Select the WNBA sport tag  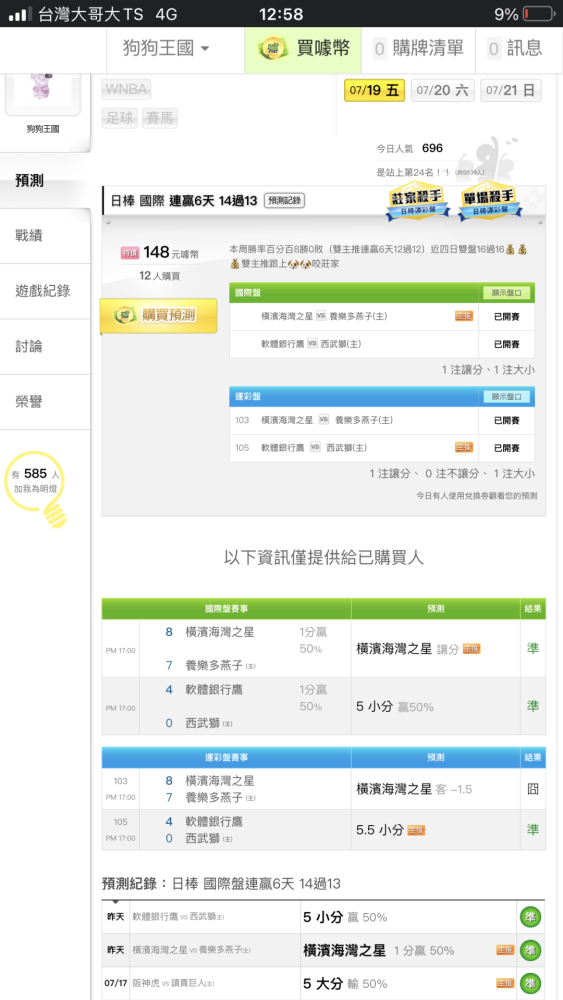pyautogui.click(x=126, y=89)
